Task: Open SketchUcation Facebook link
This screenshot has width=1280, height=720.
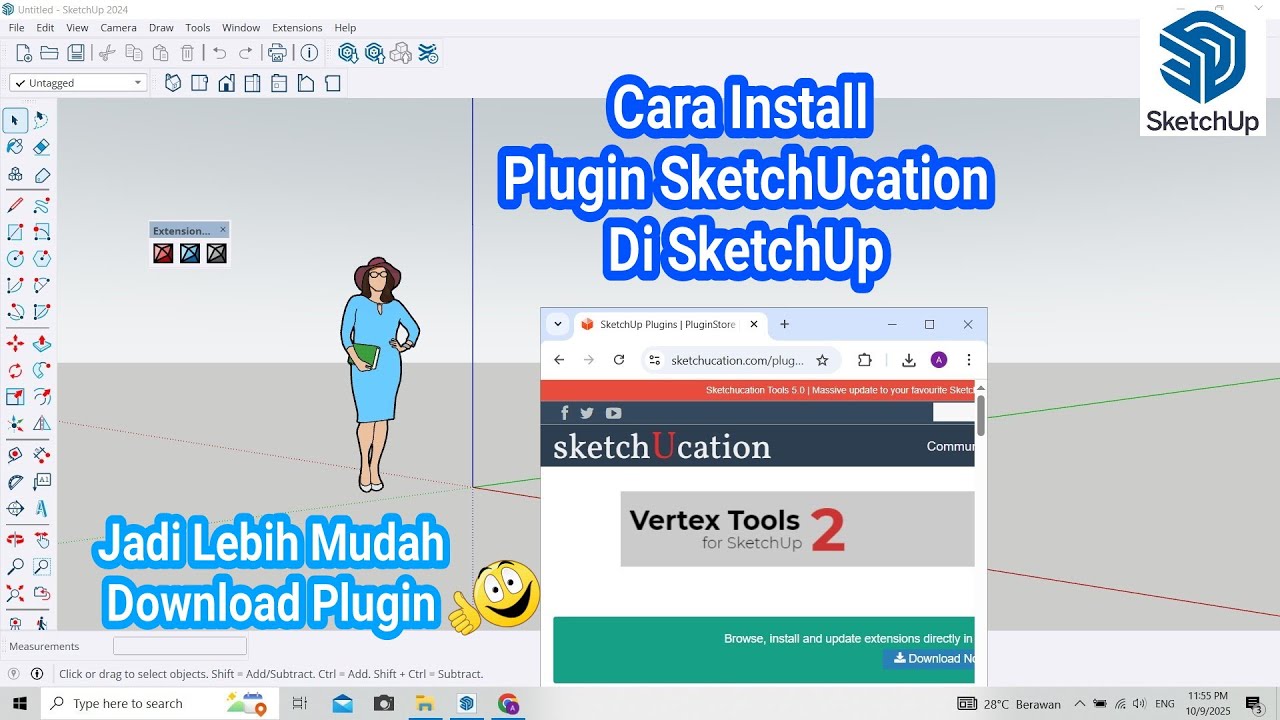Action: [564, 413]
